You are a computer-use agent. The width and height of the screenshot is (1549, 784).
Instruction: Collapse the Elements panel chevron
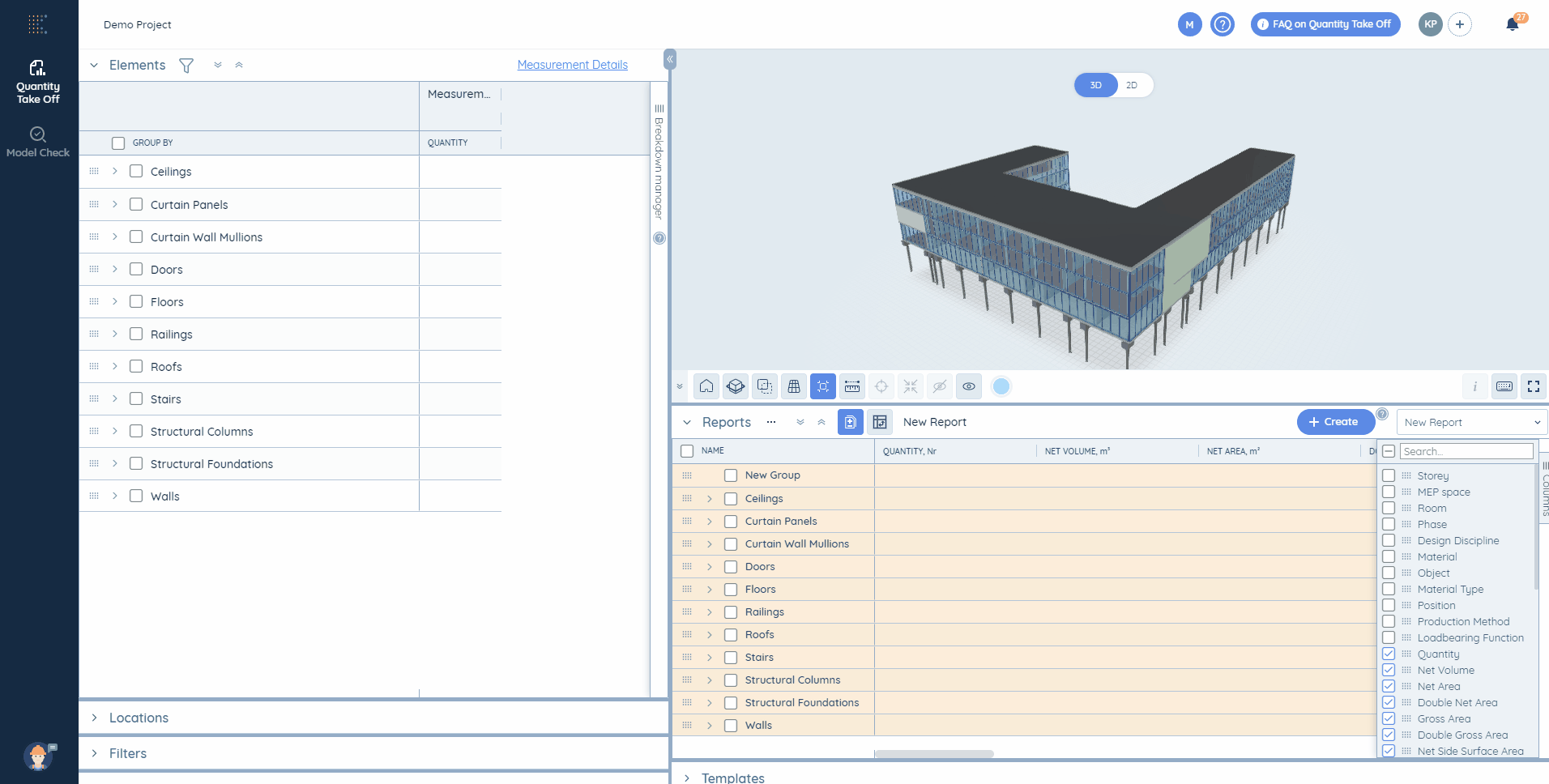coord(94,65)
